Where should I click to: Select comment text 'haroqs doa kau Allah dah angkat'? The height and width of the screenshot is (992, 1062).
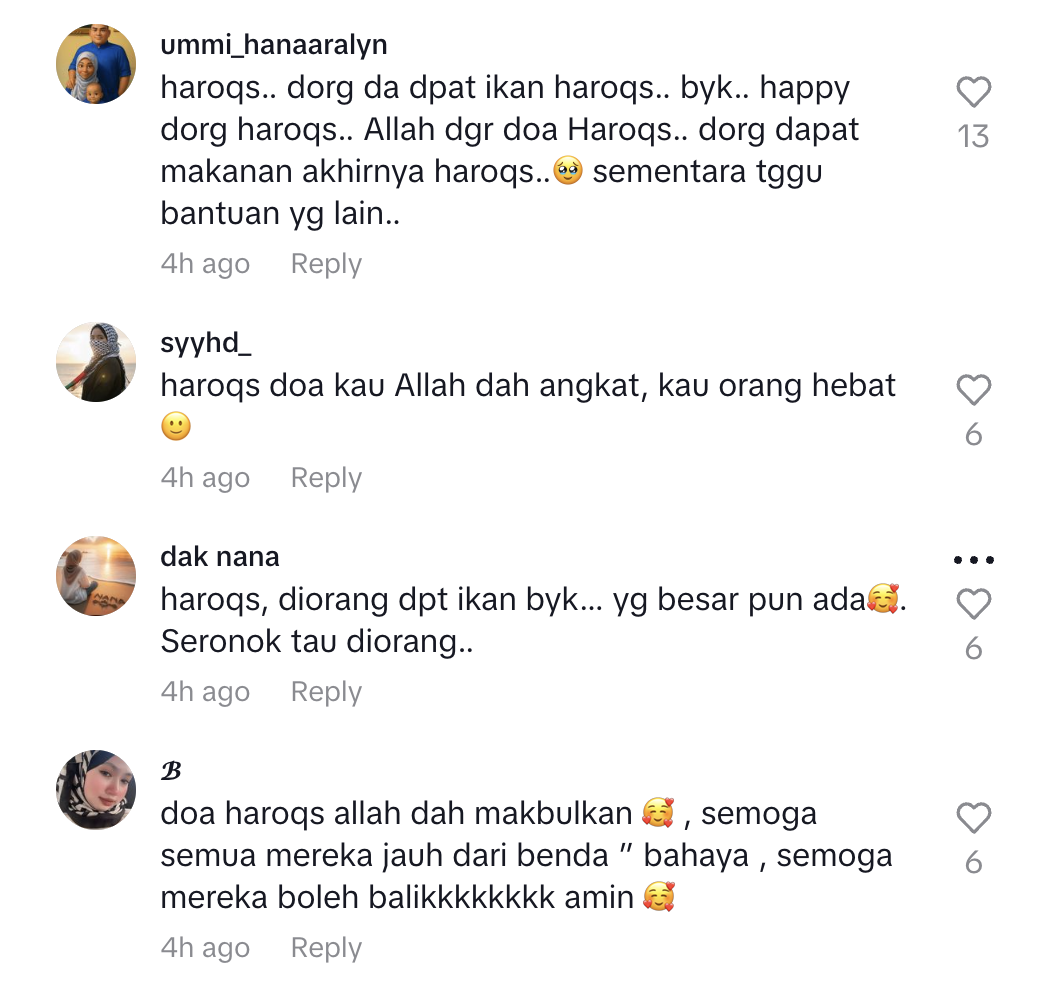(x=404, y=385)
